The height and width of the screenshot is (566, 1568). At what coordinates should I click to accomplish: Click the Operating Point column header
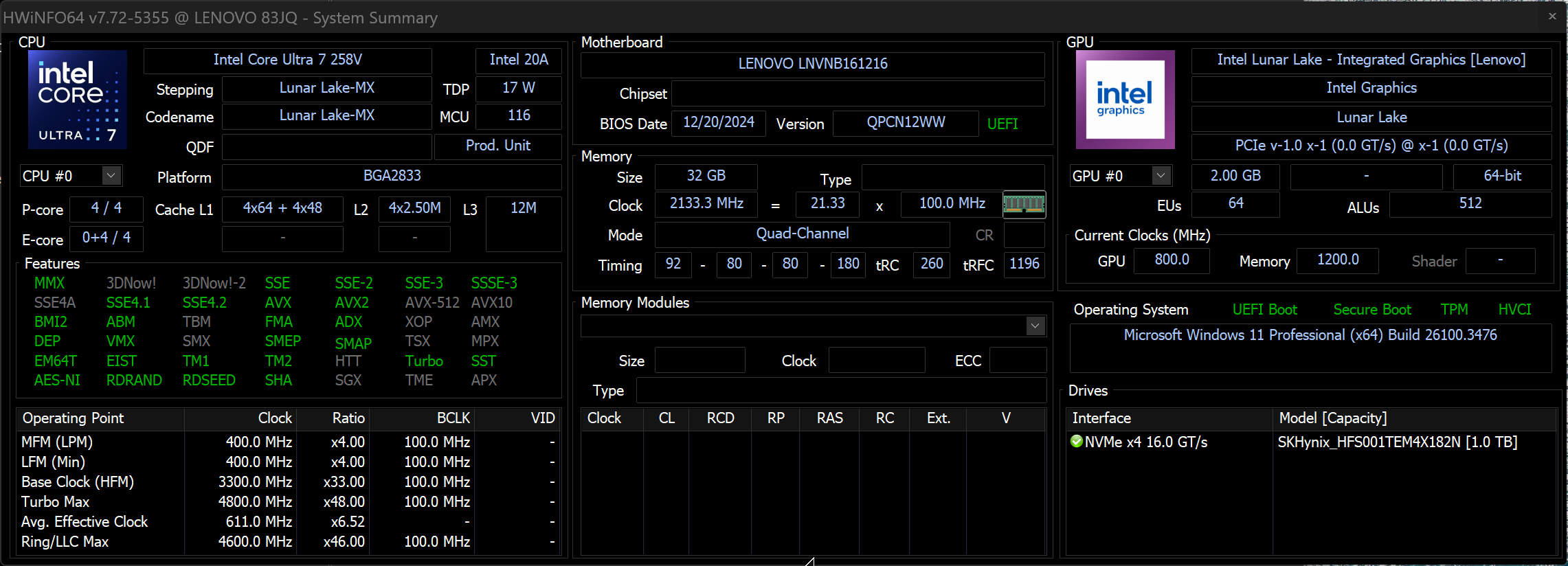pos(101,418)
